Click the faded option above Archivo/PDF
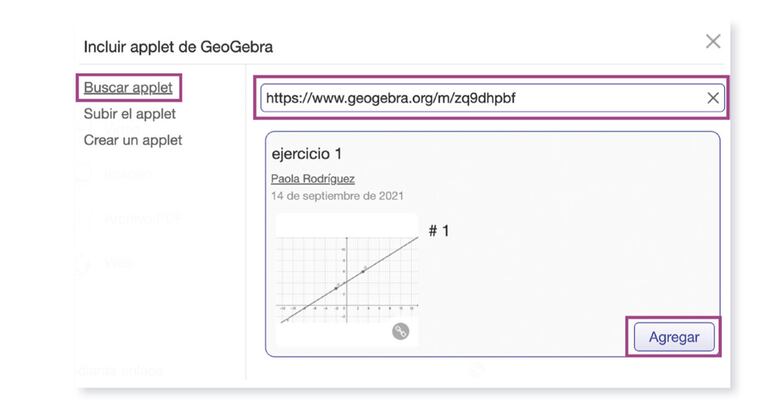 point(128,174)
